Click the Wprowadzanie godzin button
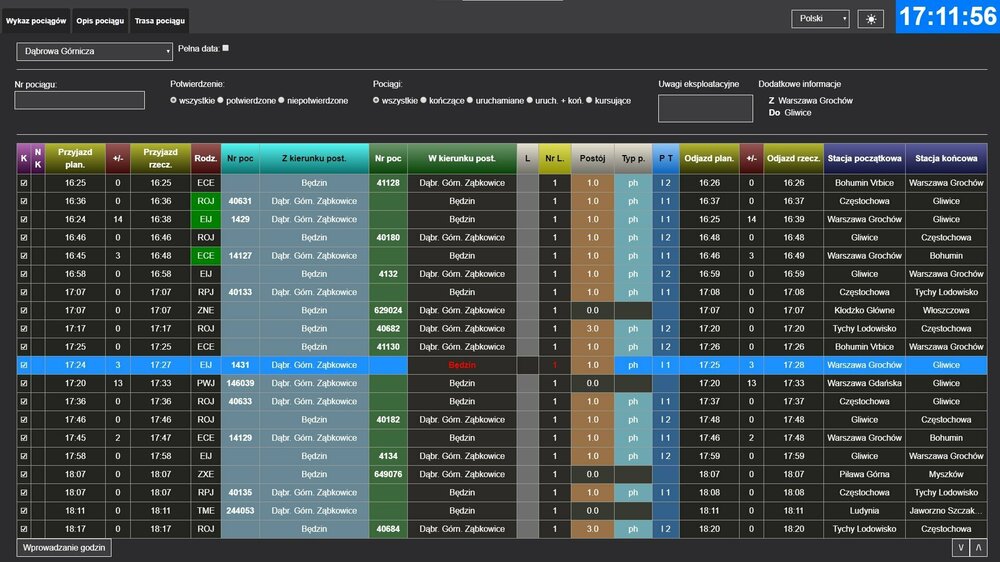This screenshot has height=562, width=1000. click(65, 547)
